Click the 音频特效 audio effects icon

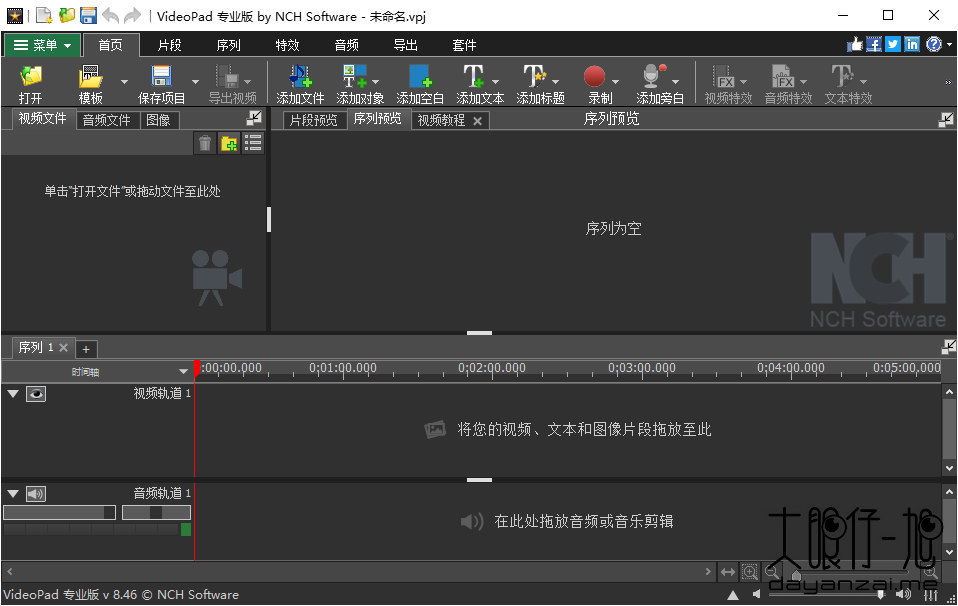click(x=783, y=77)
